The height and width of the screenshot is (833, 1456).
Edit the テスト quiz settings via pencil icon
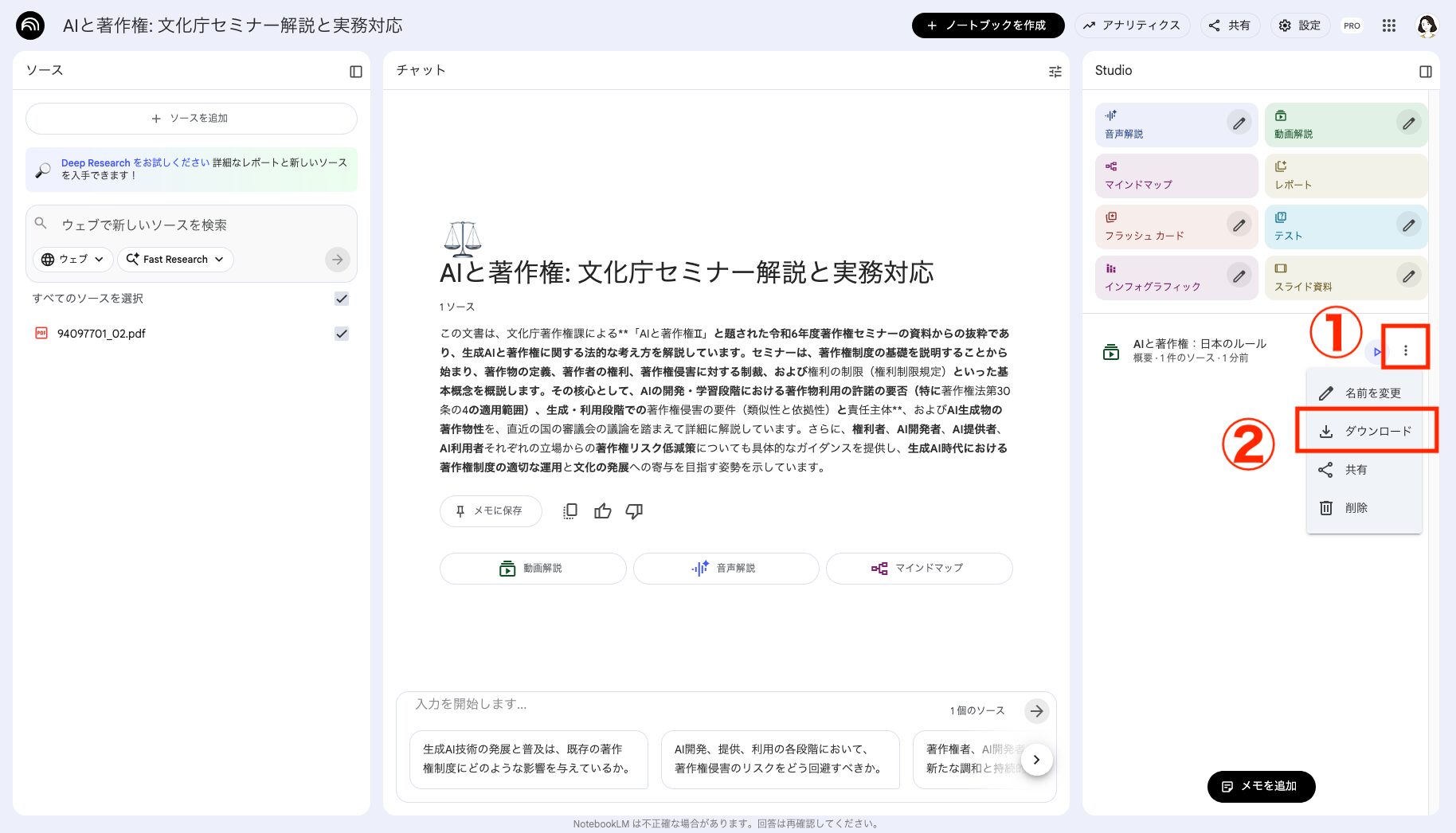(x=1408, y=225)
